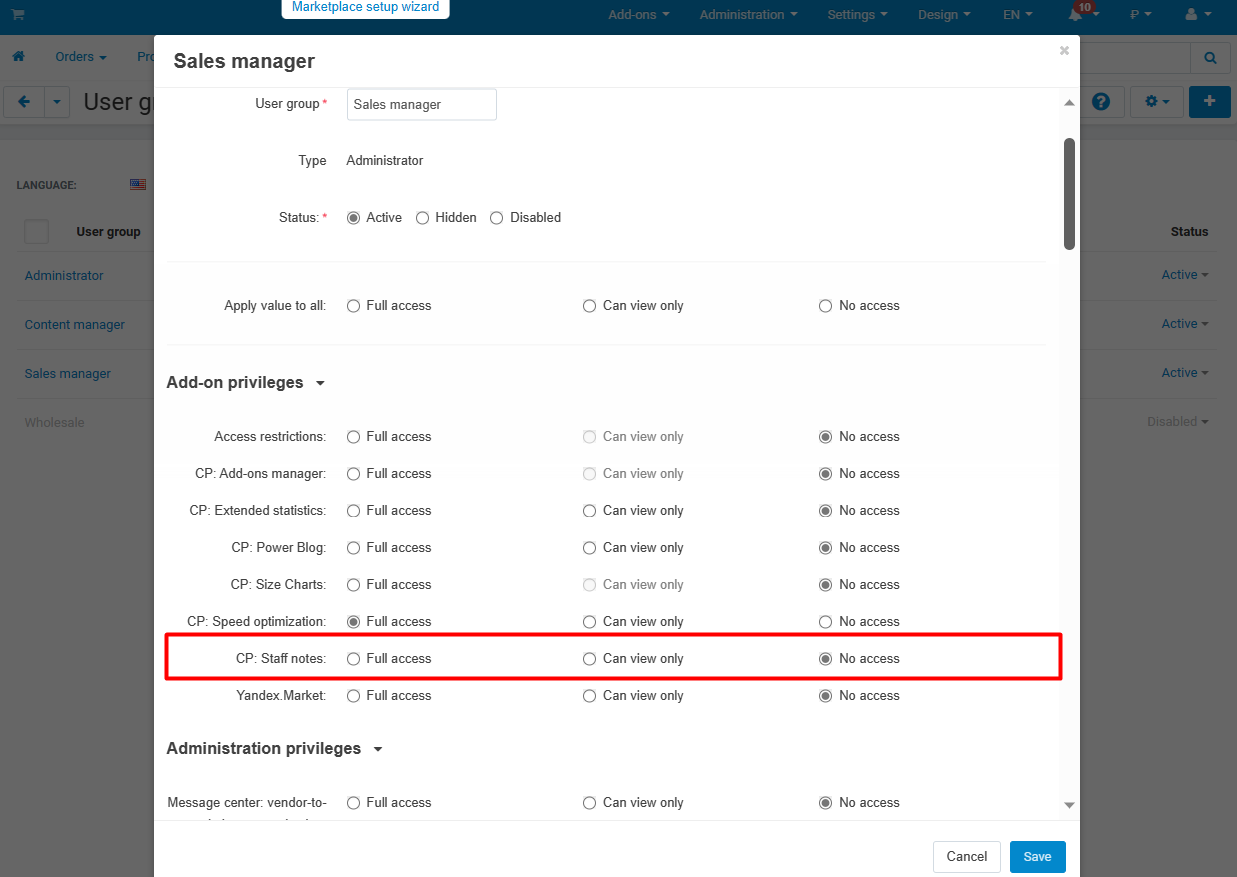Viewport: 1237px width, 877px height.
Task: Click the back arrow button
Action: tap(24, 102)
